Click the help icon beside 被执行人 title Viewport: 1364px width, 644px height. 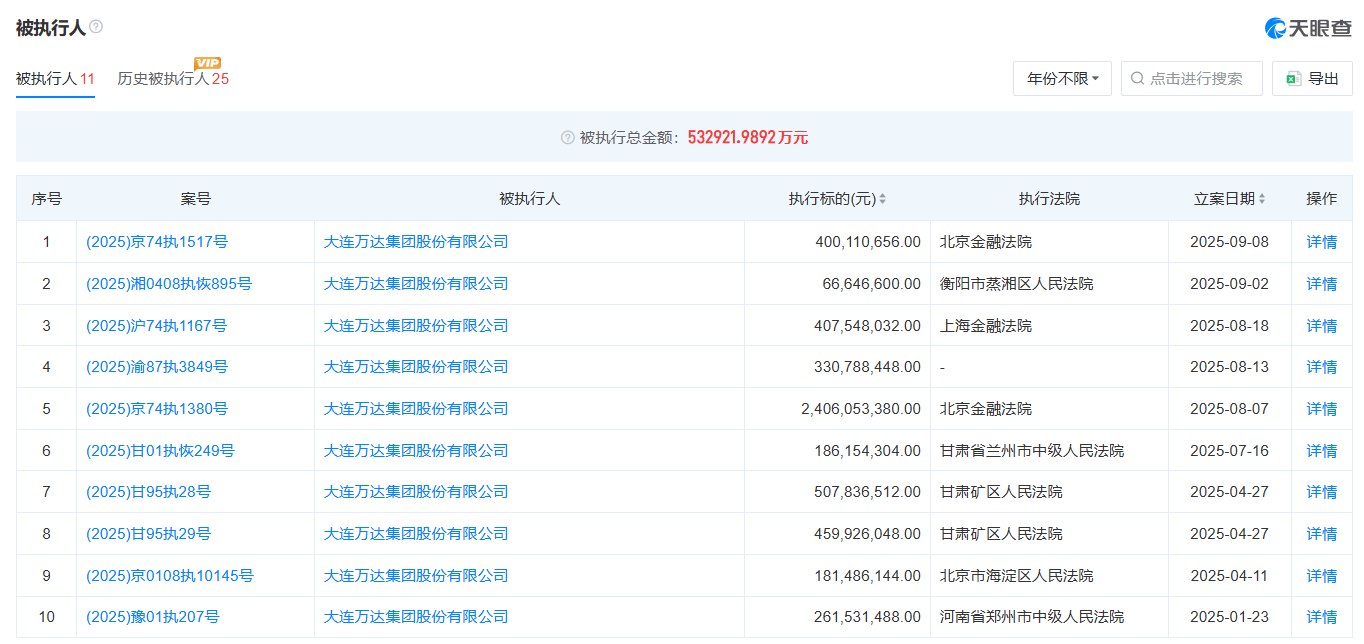click(x=96, y=27)
